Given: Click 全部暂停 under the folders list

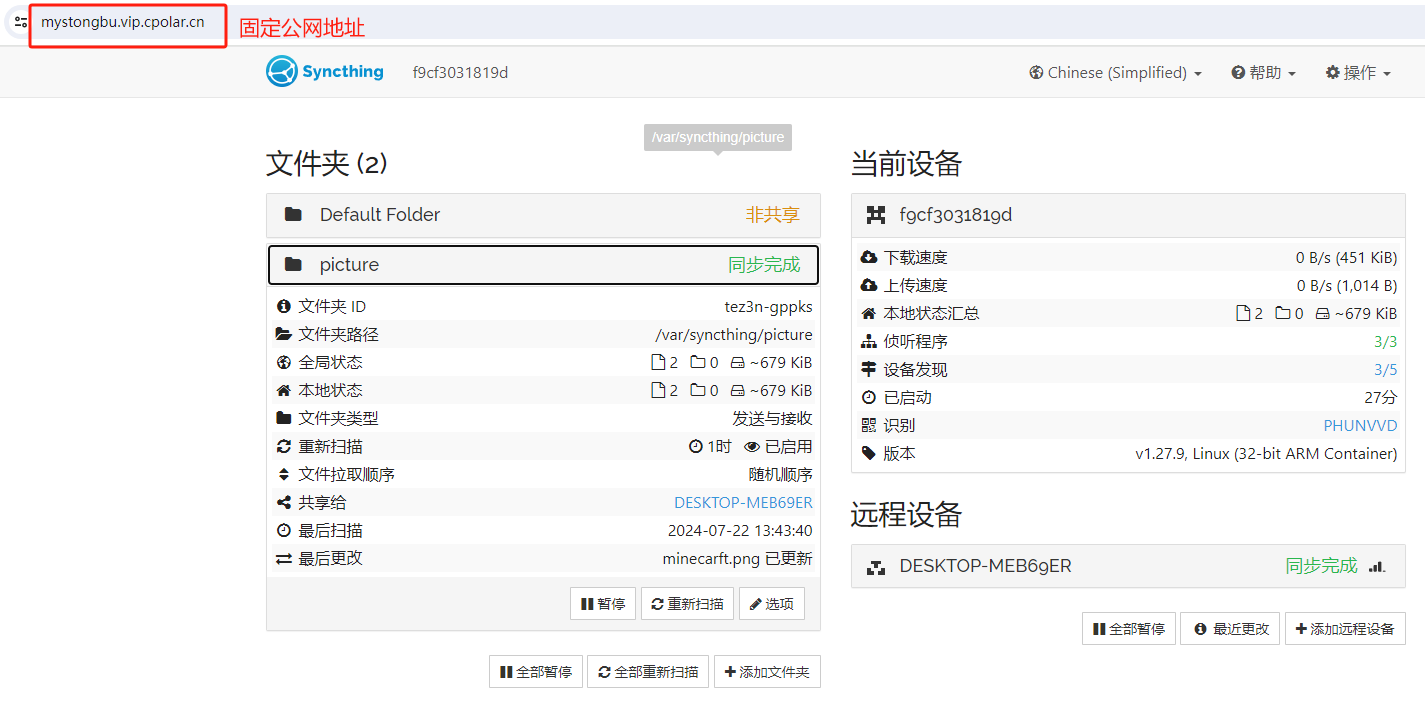Looking at the screenshot, I should pyautogui.click(x=535, y=672).
